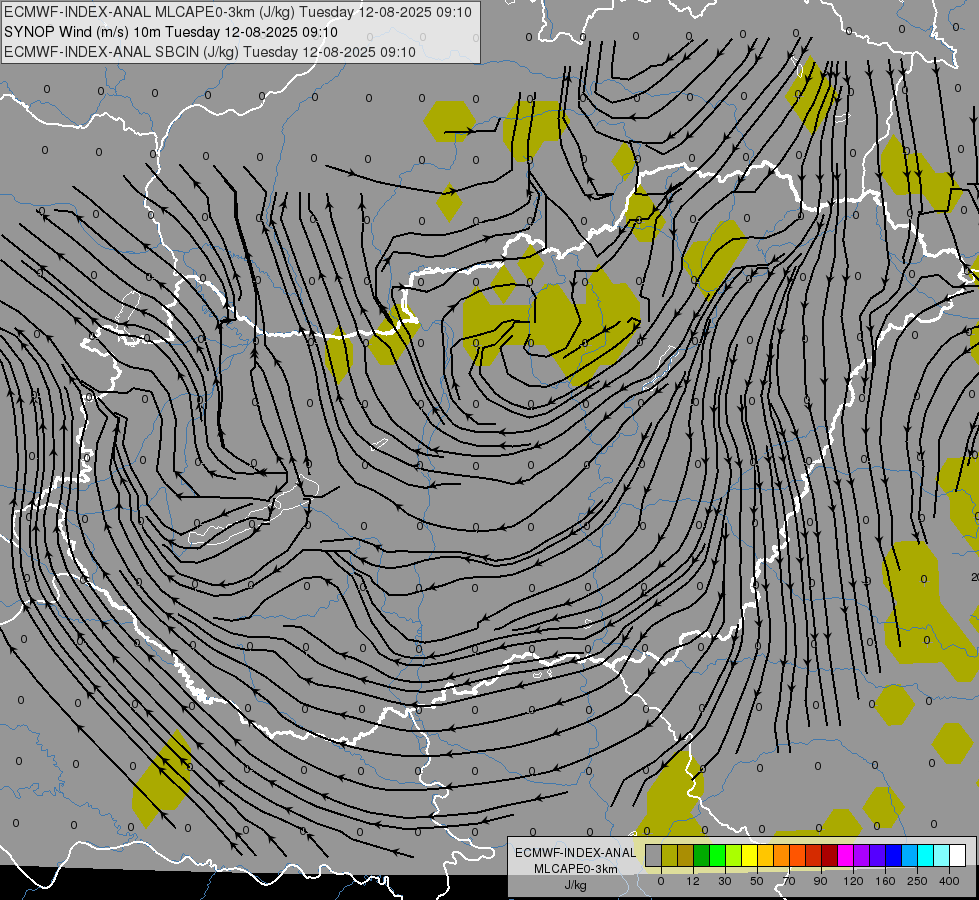Viewport: 979px width, 900px height.
Task: Select the sky blue legend swatch
Action: point(910,855)
